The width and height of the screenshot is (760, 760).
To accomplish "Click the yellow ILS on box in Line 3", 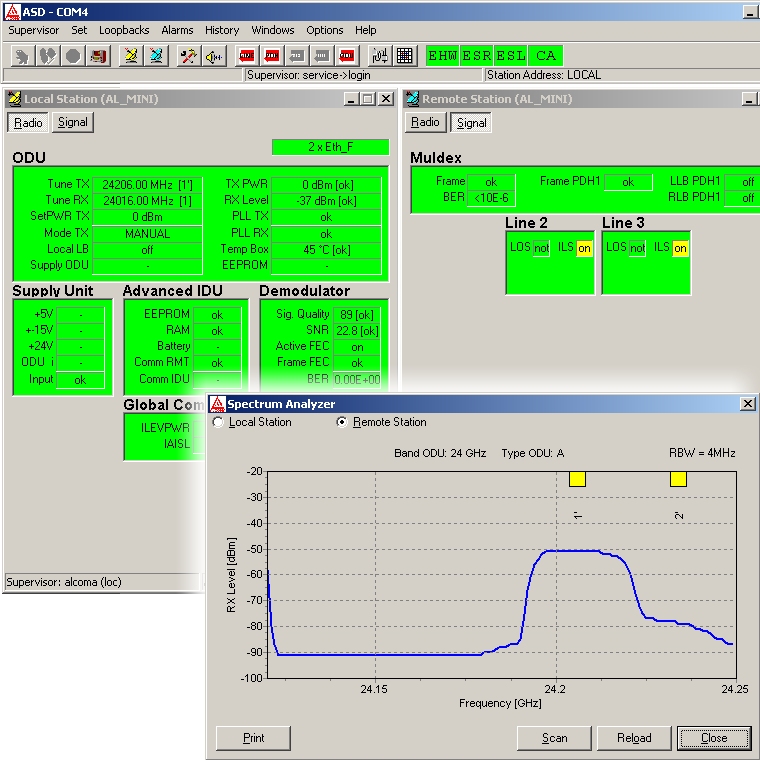I will (x=680, y=248).
